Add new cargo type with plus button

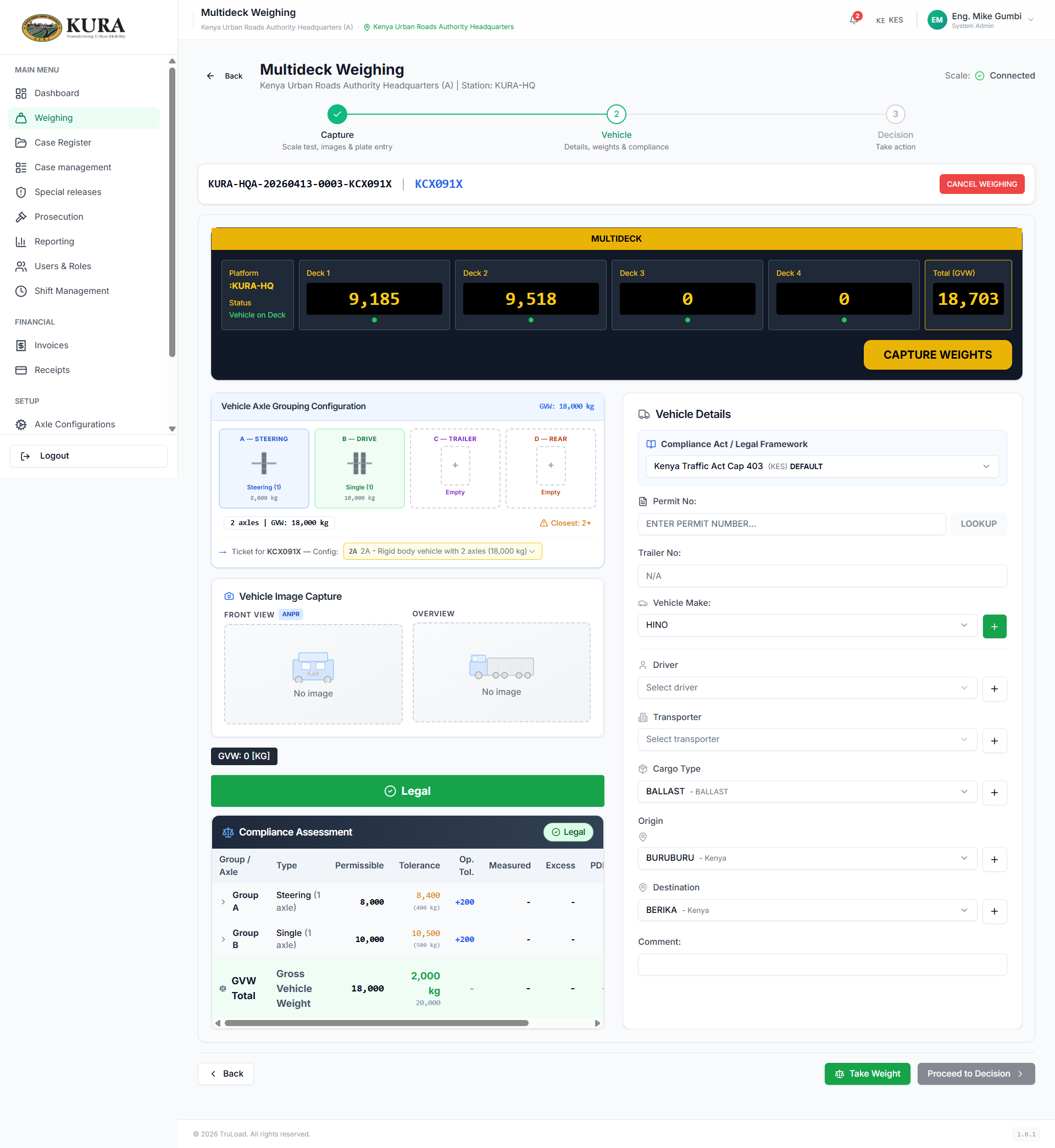tap(994, 793)
